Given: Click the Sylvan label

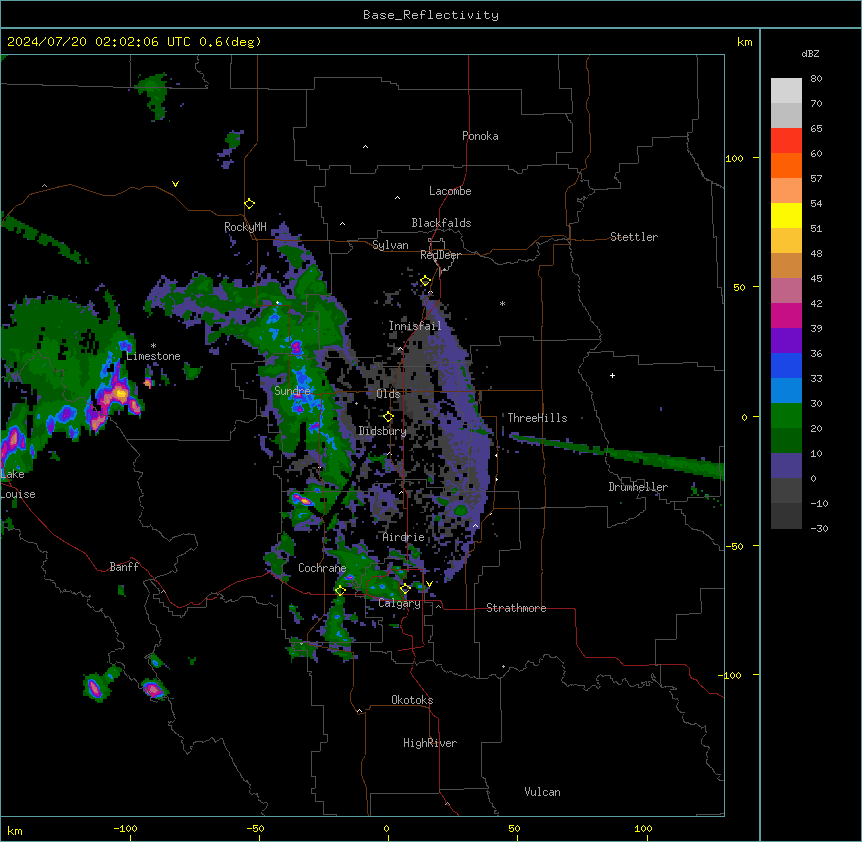Looking at the screenshot, I should [x=390, y=245].
